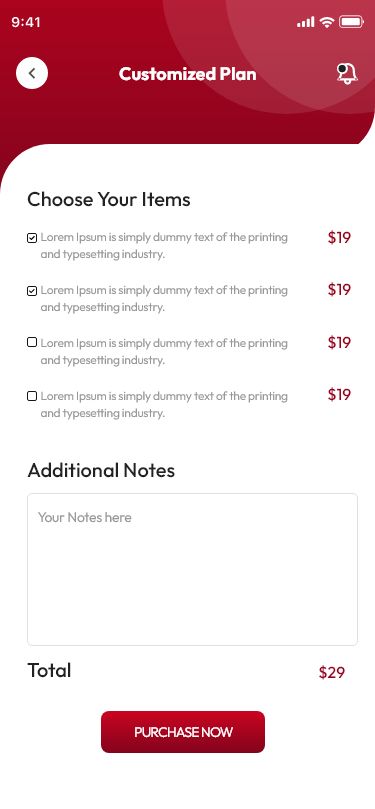This screenshot has height=809, width=375.
Task: Tap the Choose Your Items heading
Action: [x=109, y=199]
